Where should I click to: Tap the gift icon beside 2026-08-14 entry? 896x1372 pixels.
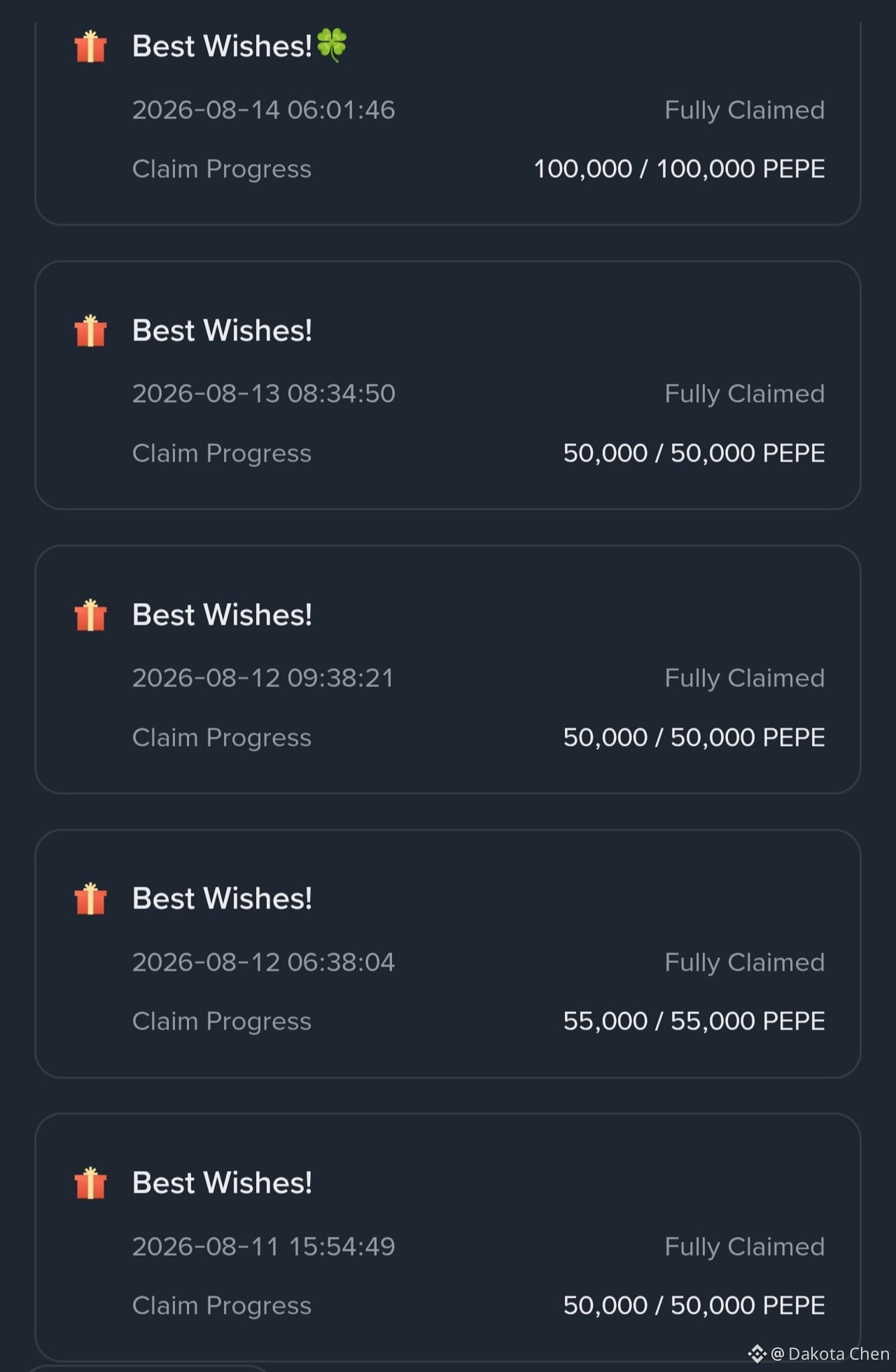coord(90,47)
